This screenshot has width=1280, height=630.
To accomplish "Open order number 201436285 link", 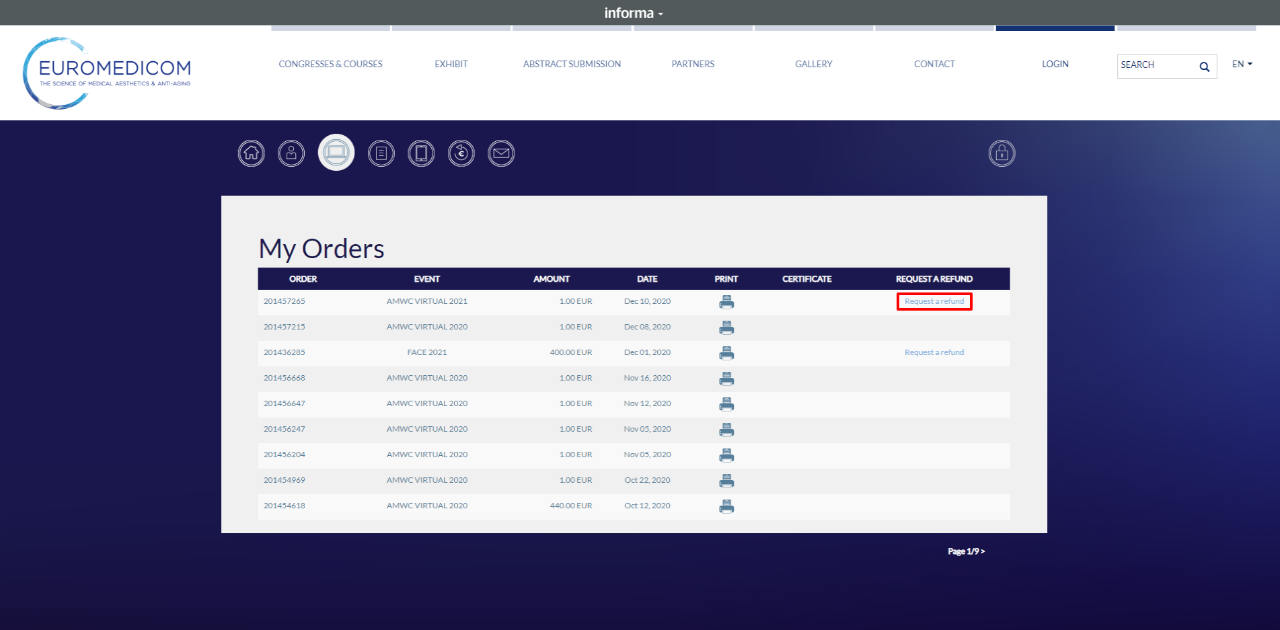I will pos(285,353).
